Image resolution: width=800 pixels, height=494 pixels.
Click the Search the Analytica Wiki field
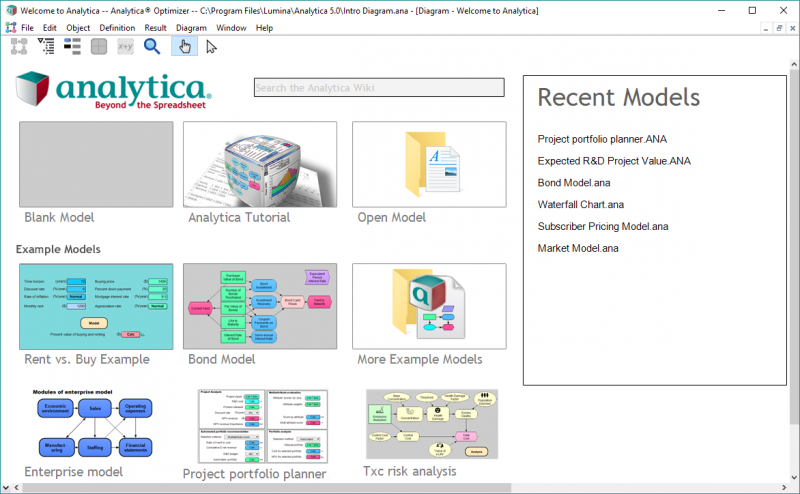[379, 87]
